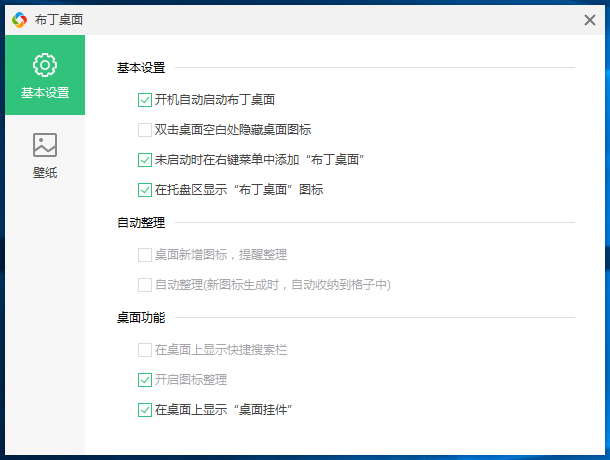Select the gear icon for 基本设置
The image size is (610, 460).
45,65
